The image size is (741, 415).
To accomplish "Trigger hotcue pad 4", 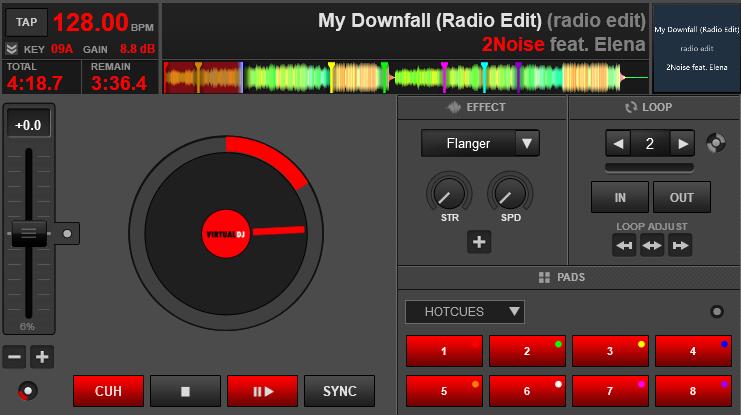I will (693, 351).
